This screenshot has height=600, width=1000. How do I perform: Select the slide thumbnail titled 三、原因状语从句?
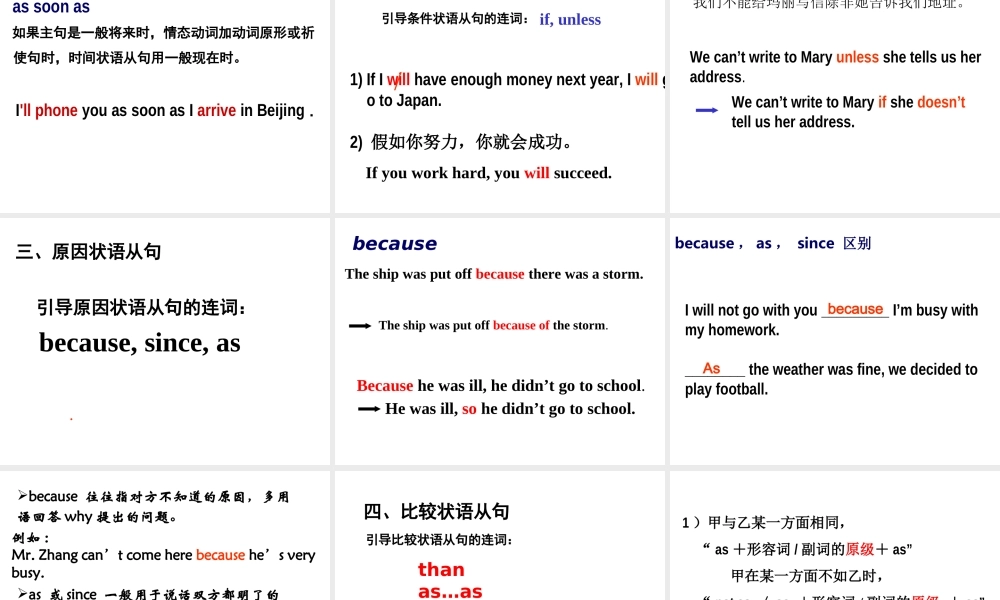165,341
